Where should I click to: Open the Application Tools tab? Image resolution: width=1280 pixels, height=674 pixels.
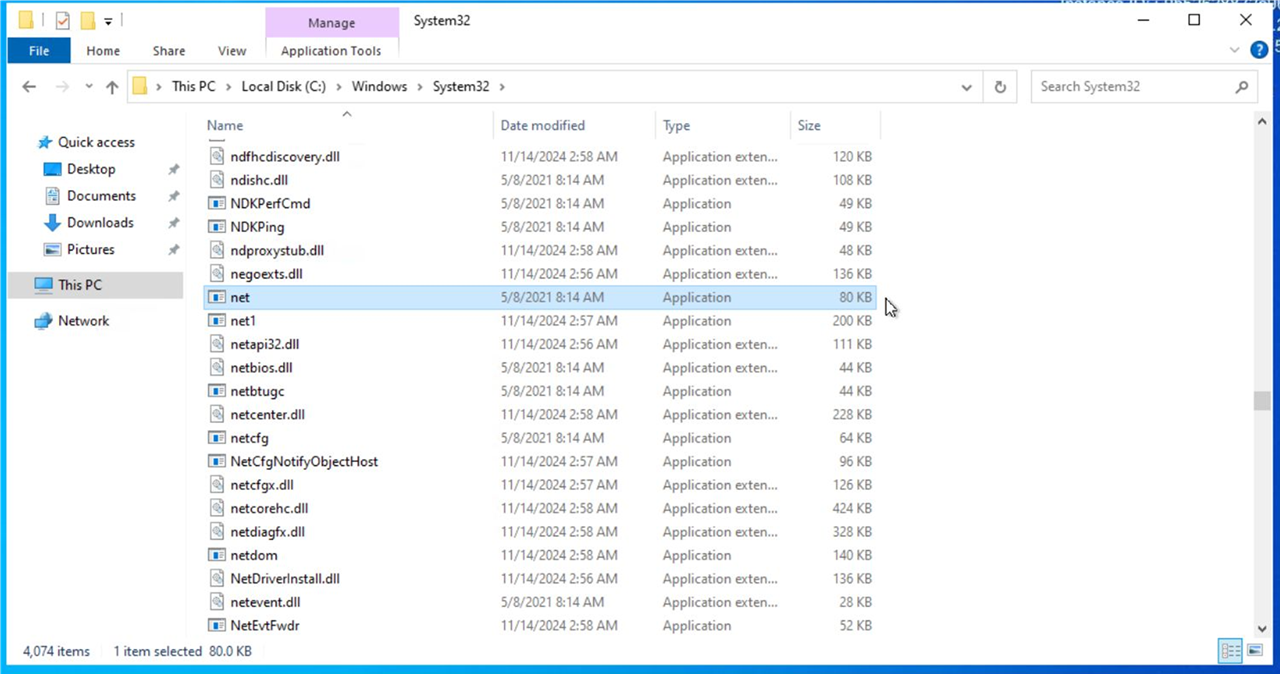(x=331, y=51)
